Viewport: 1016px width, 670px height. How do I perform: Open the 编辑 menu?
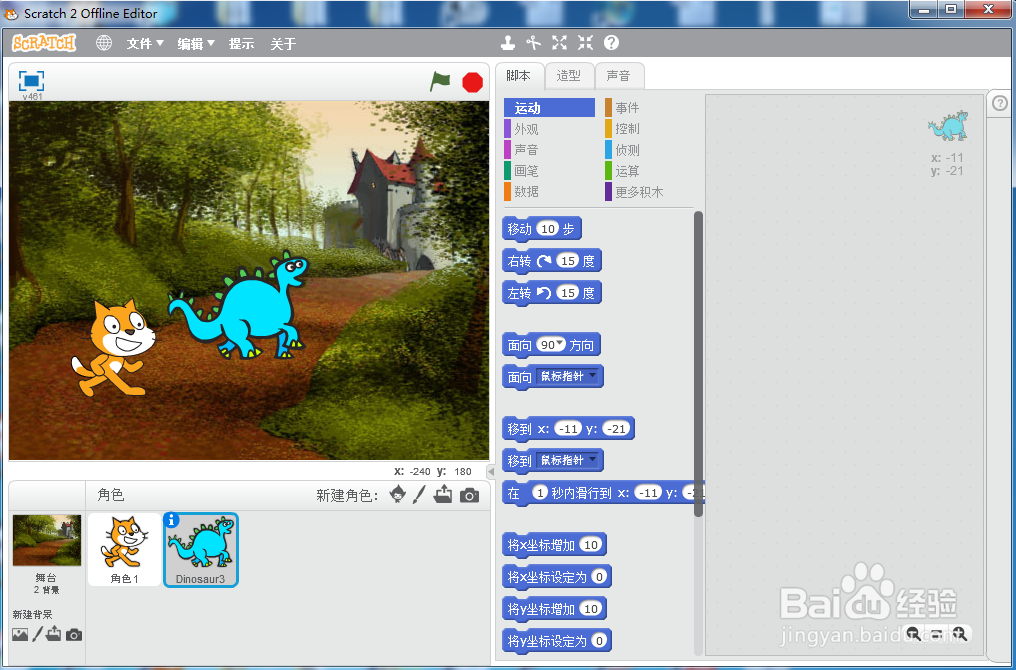click(196, 43)
